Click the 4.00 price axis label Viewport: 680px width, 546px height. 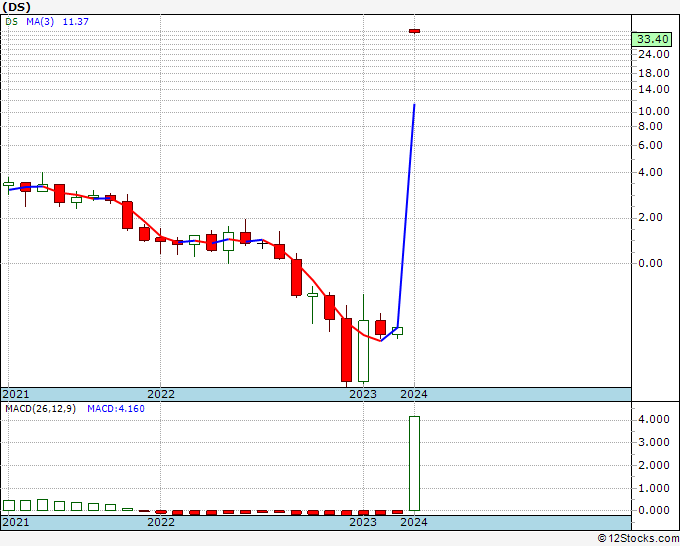click(651, 172)
